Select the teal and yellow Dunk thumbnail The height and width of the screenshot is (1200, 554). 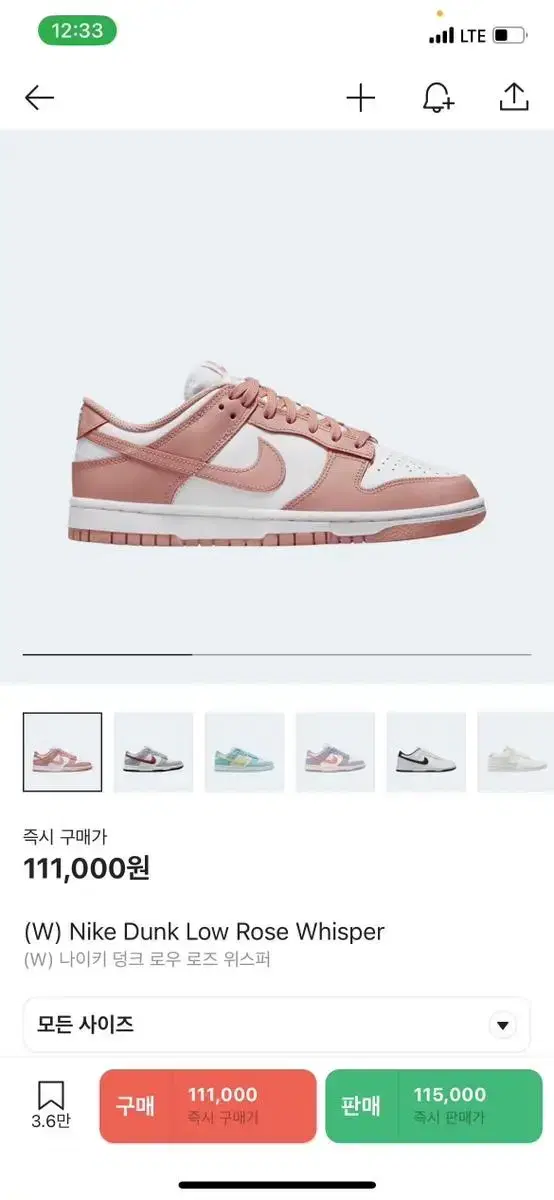(244, 752)
